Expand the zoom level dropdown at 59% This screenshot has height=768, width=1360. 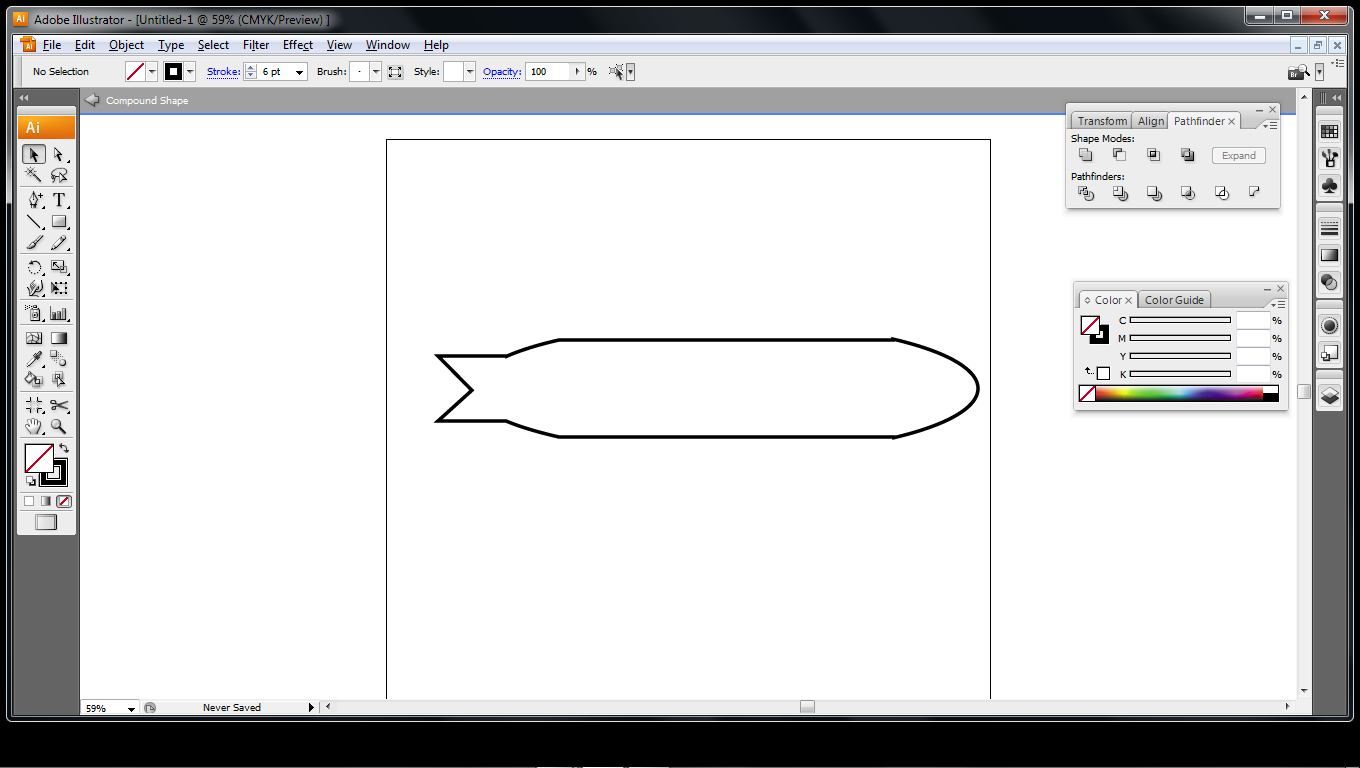tap(131, 708)
